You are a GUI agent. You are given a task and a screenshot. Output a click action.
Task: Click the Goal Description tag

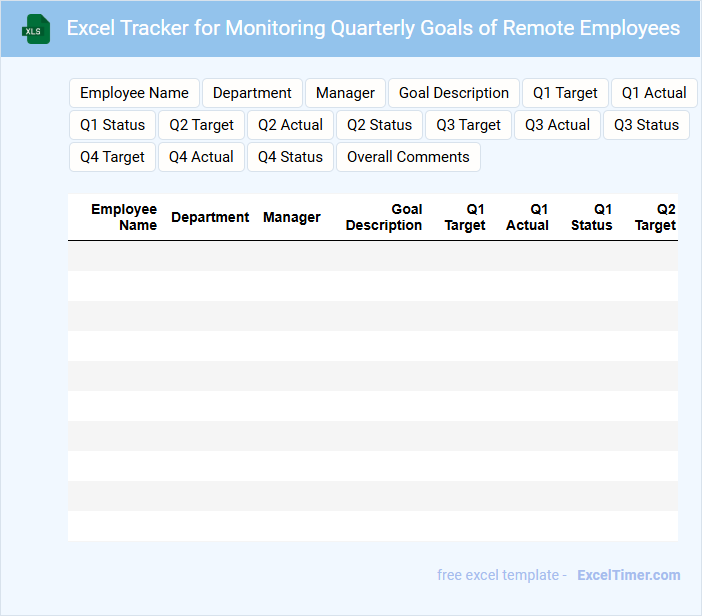tap(454, 93)
